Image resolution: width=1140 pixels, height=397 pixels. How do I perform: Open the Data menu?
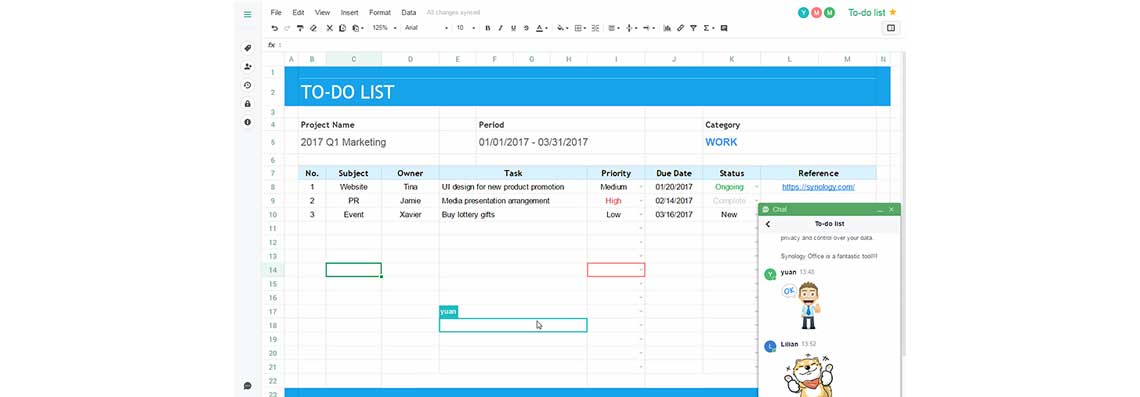[x=409, y=12]
